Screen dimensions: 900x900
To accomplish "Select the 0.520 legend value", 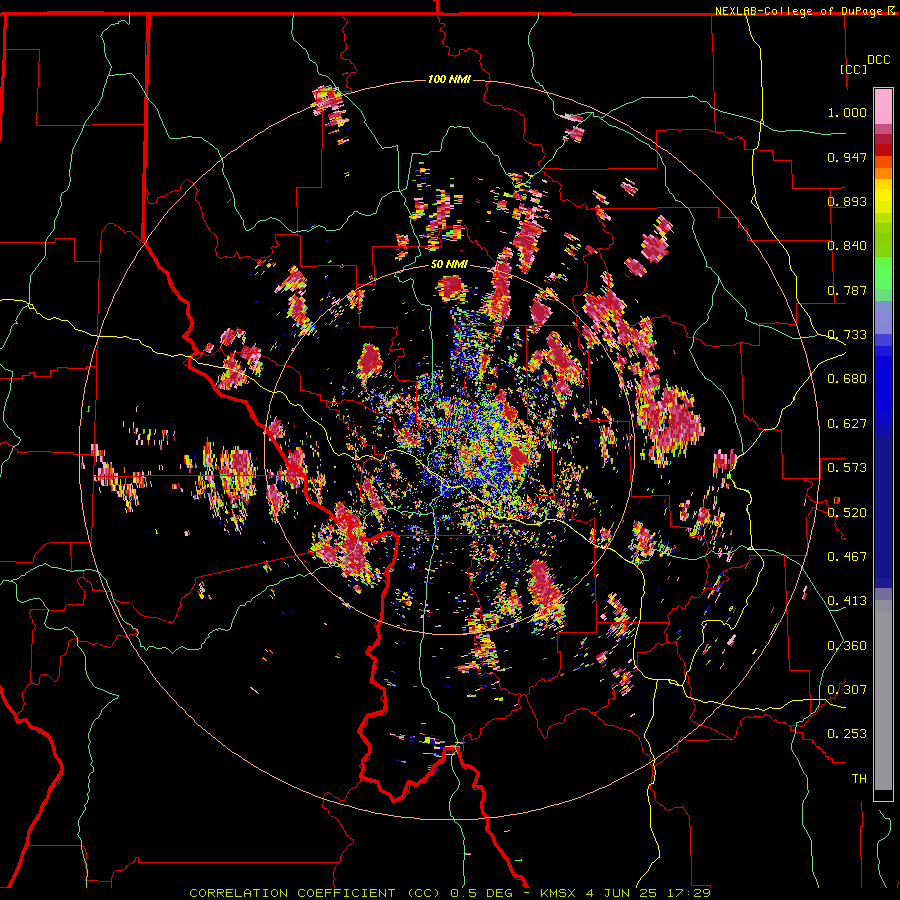I will click(x=847, y=513).
